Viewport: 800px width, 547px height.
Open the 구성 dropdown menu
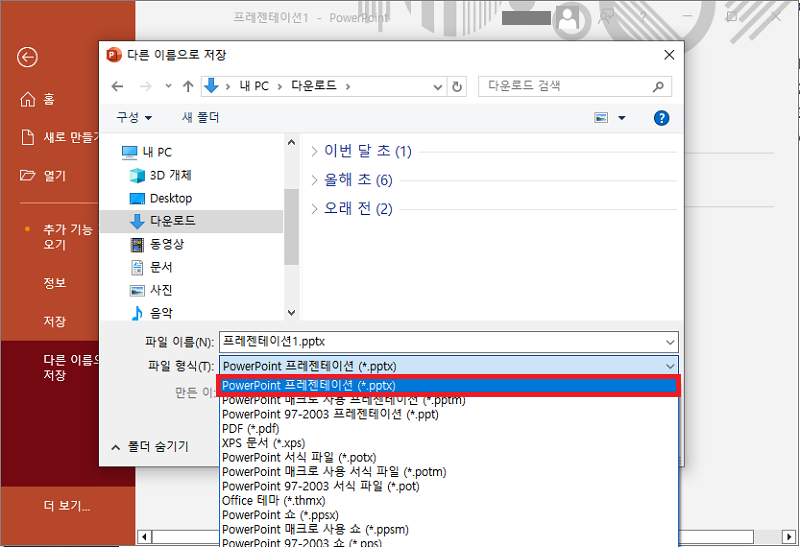point(134,117)
